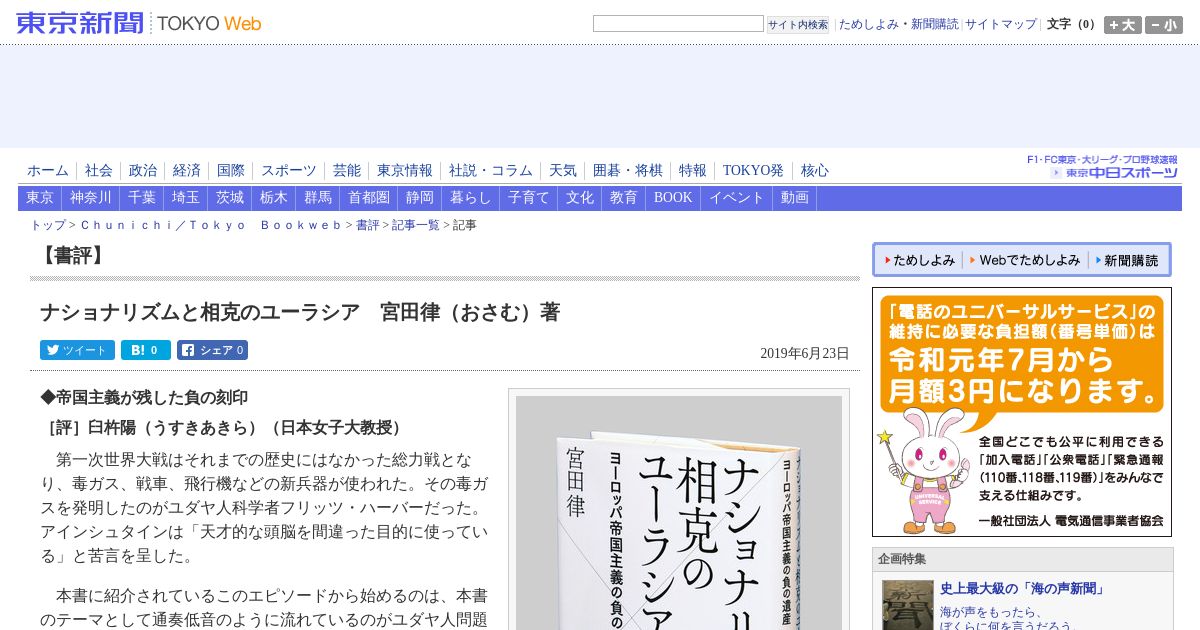
Task: Click the article date 2019年6月23日
Action: coord(805,353)
